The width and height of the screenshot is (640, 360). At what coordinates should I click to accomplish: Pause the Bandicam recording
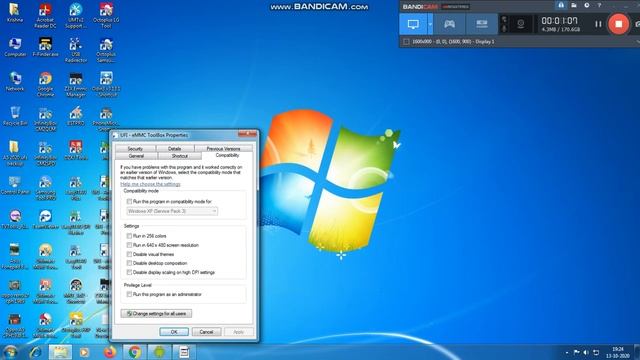click(598, 24)
